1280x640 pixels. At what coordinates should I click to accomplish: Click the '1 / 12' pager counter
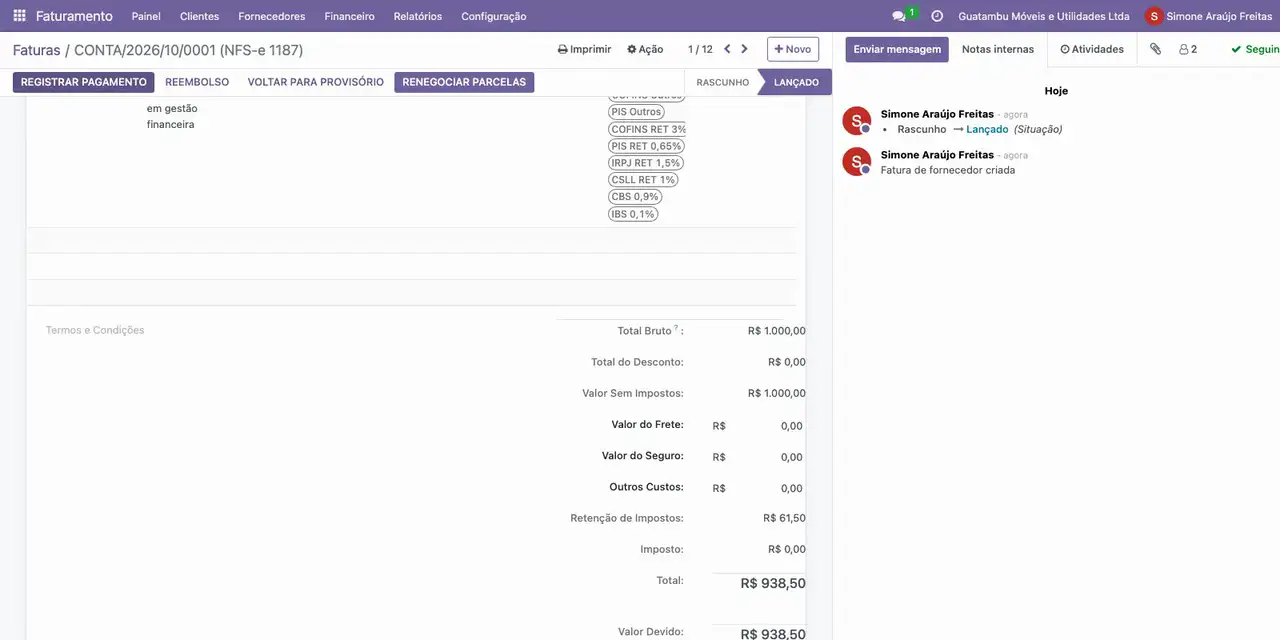(x=700, y=49)
